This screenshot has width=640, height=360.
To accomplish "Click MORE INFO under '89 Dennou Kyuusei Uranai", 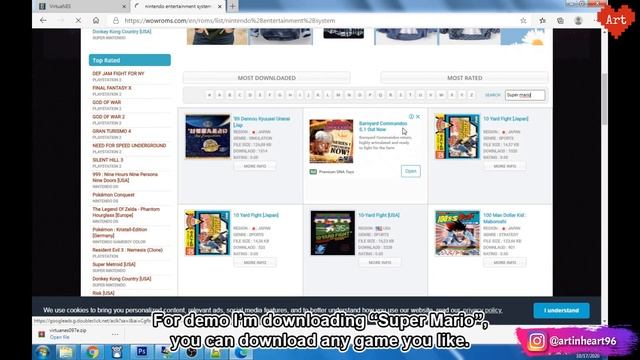I will (255, 166).
